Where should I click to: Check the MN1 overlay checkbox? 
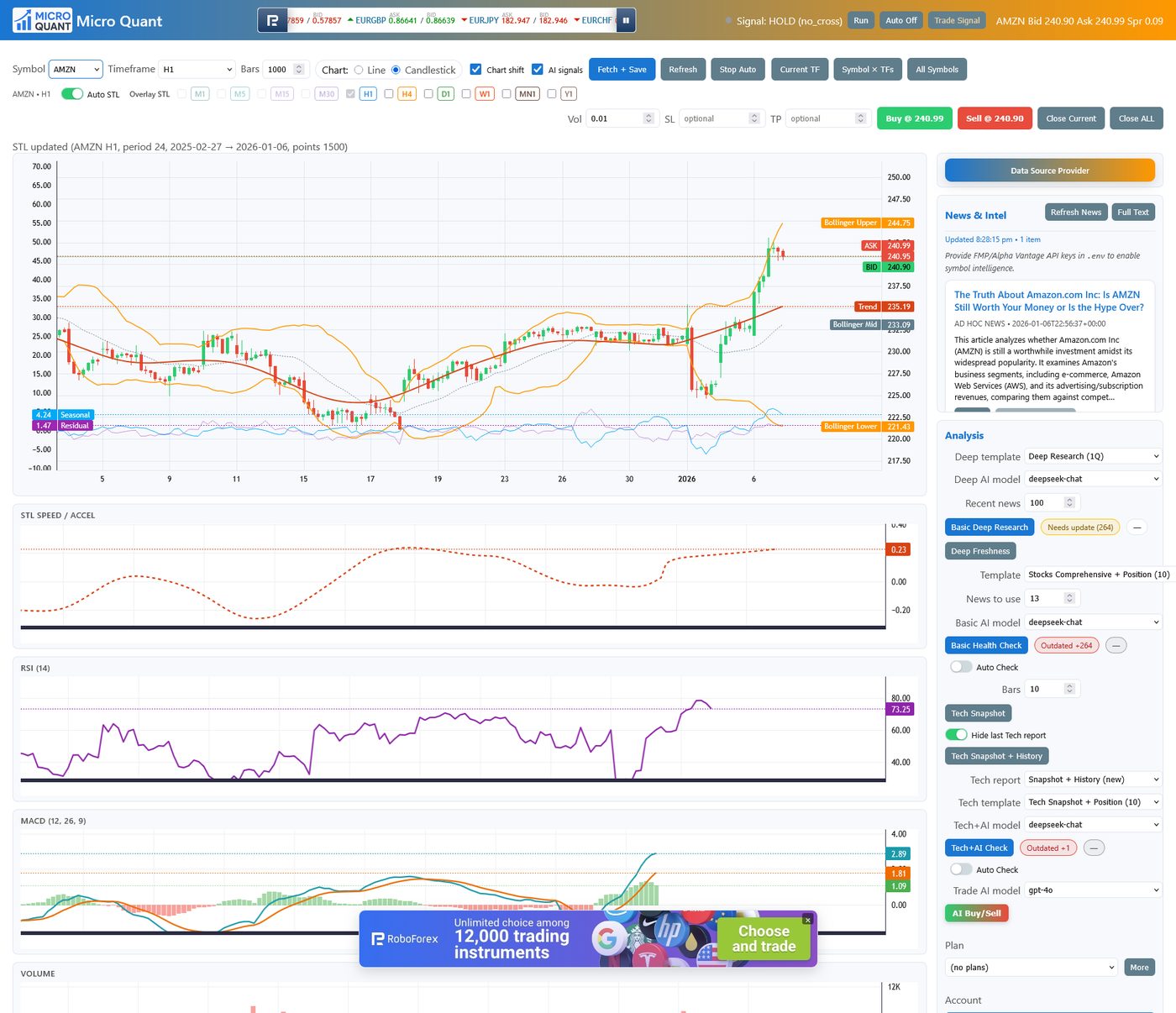(x=507, y=94)
